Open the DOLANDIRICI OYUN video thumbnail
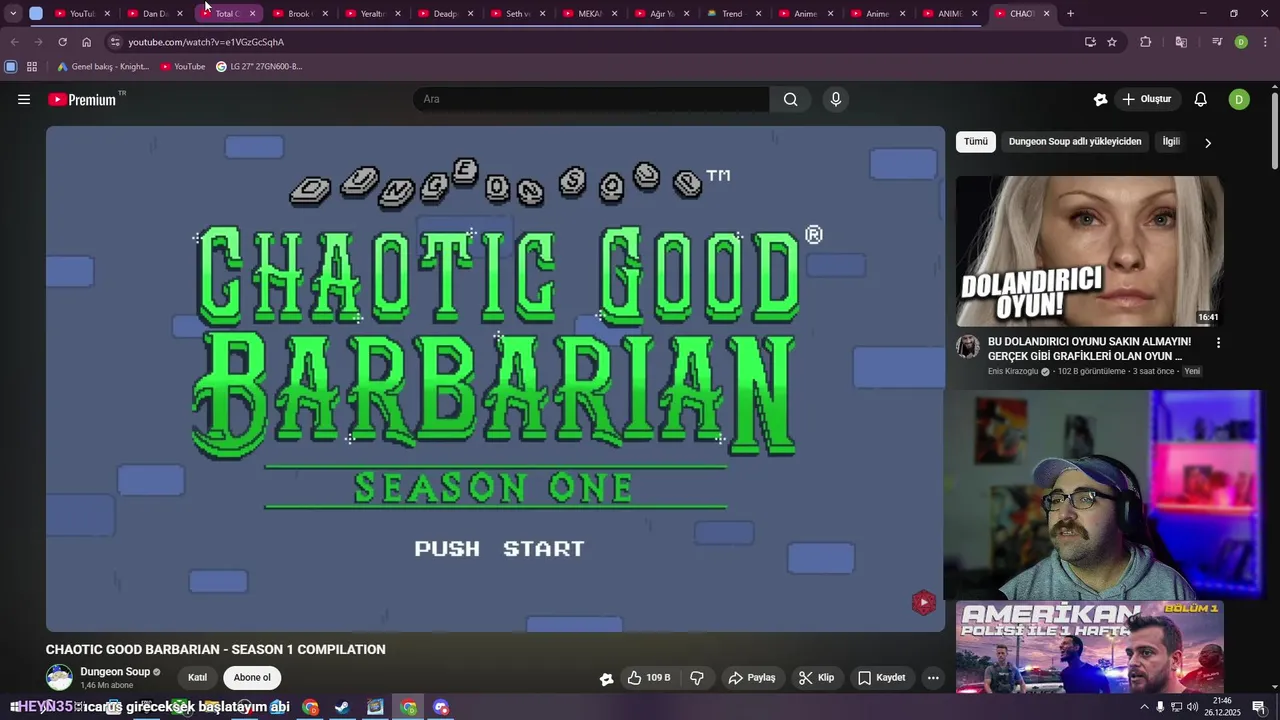 (1089, 251)
